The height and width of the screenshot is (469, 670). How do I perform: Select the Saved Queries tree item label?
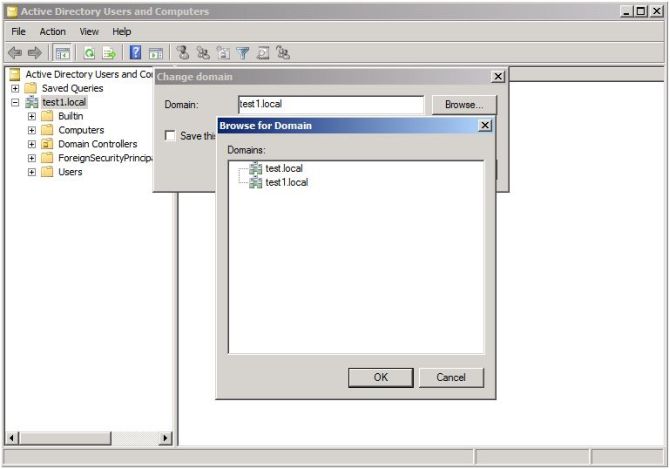pyautogui.click(x=72, y=88)
